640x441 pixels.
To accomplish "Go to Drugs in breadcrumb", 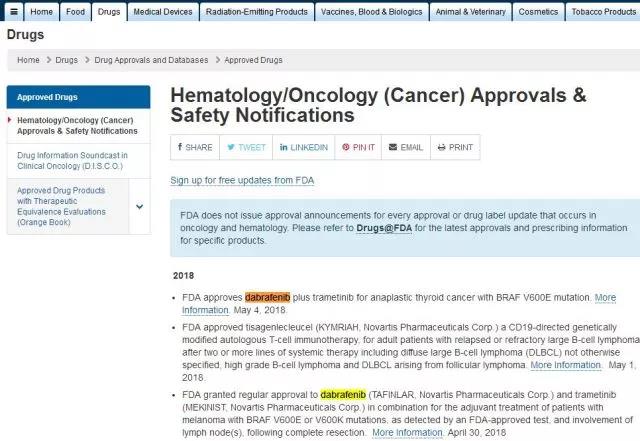I will click(67, 60).
